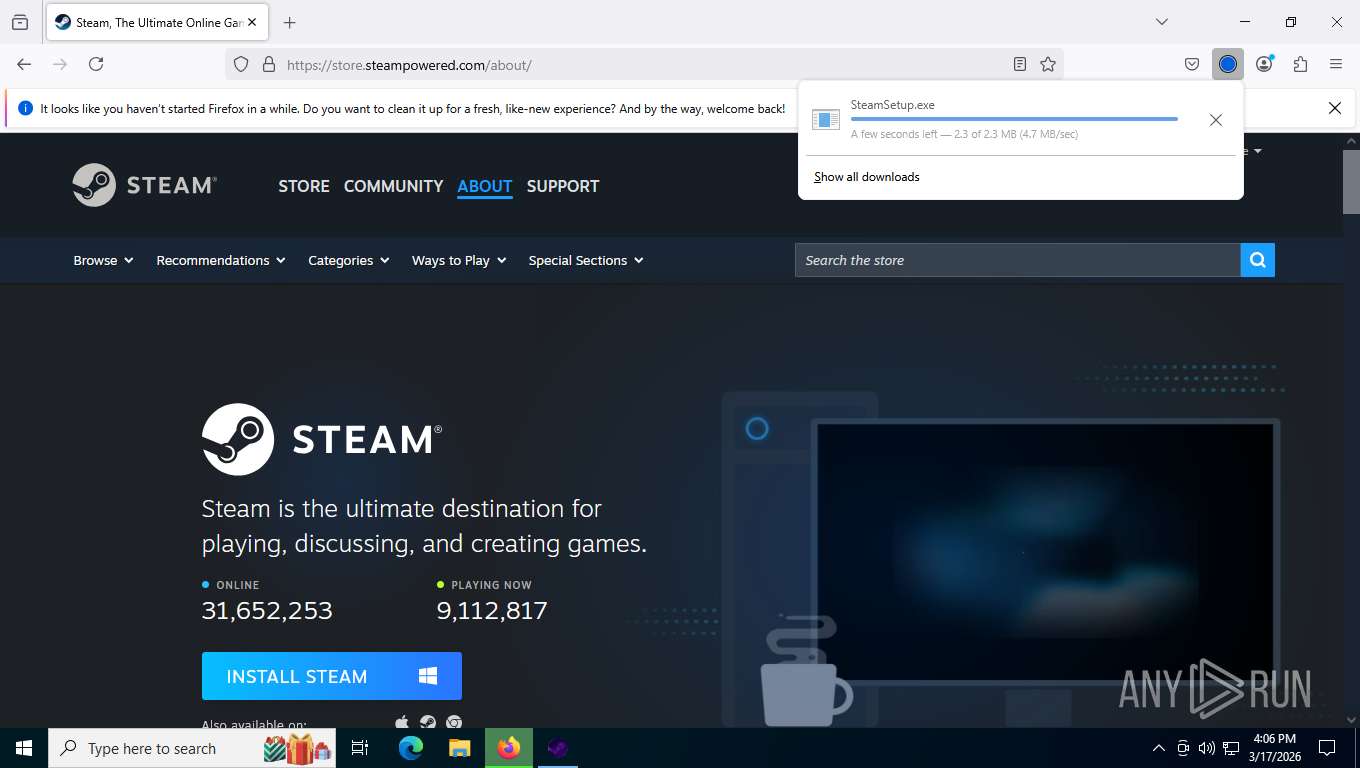Click the Firefox taskbar icon
This screenshot has width=1360, height=768.
pos(509,748)
